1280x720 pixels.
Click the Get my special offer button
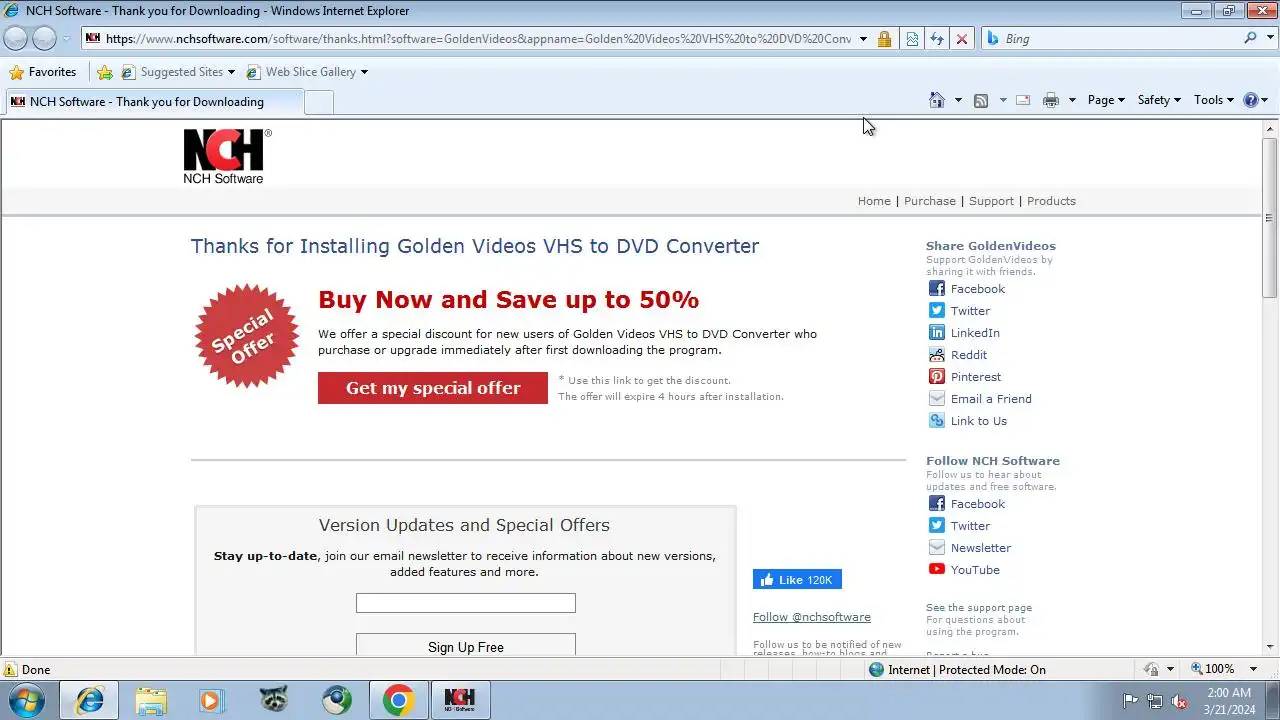coord(433,388)
